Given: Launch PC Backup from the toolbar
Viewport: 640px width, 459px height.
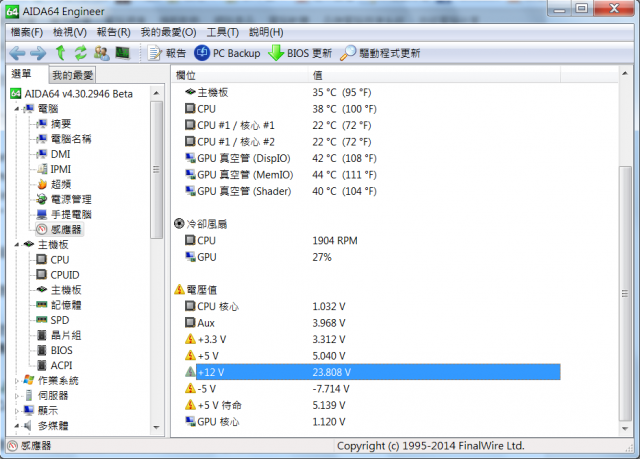Looking at the screenshot, I should click(227, 53).
